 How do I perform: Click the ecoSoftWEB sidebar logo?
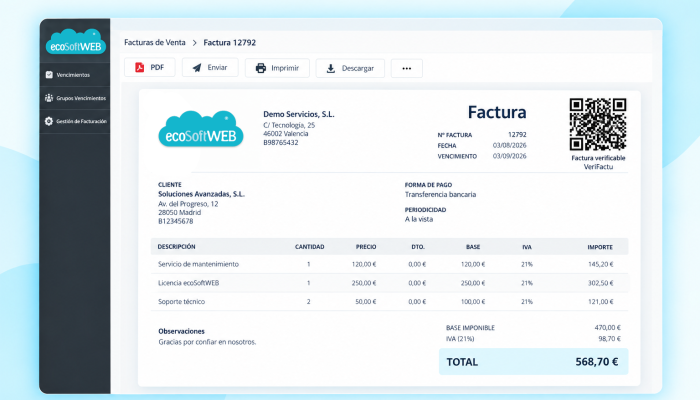[x=75, y=42]
